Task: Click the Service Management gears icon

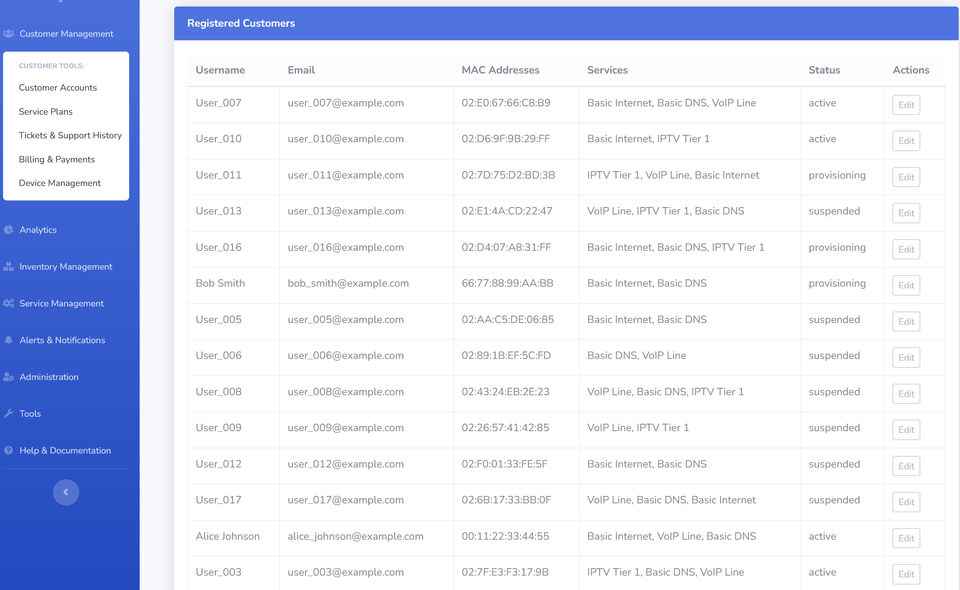Action: (9, 304)
